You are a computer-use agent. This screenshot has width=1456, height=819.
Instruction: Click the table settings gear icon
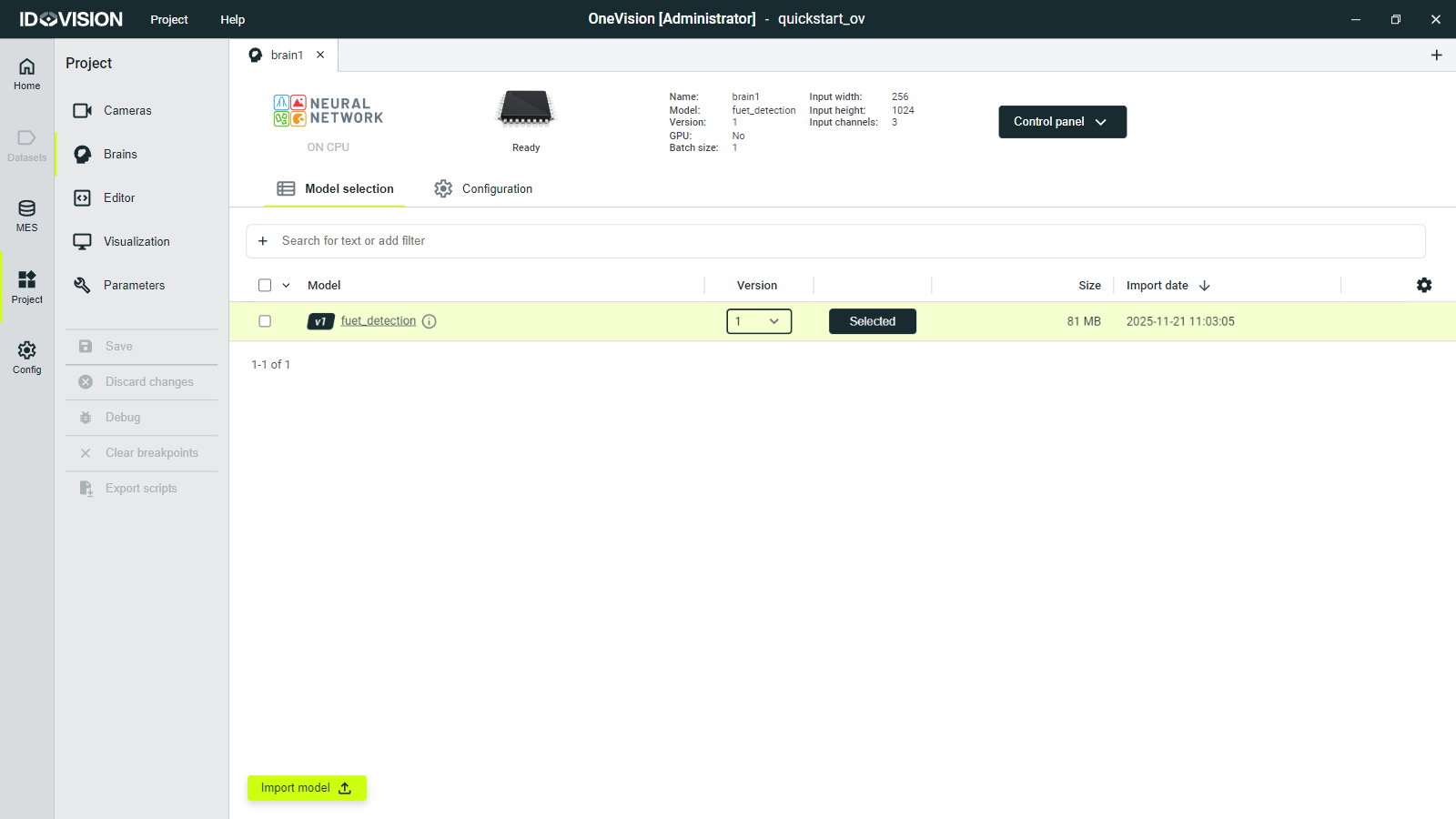tap(1424, 285)
